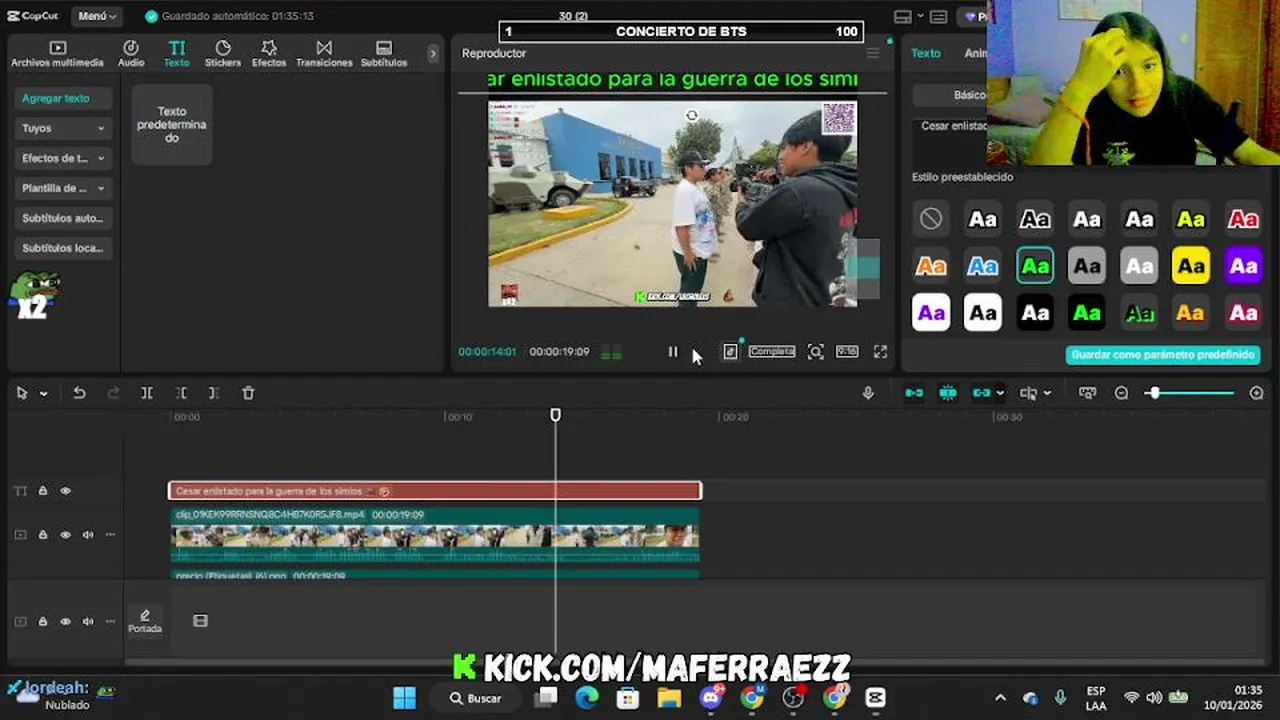Hide the text track with its eye icon
Viewport: 1280px width, 720px height.
[x=66, y=491]
